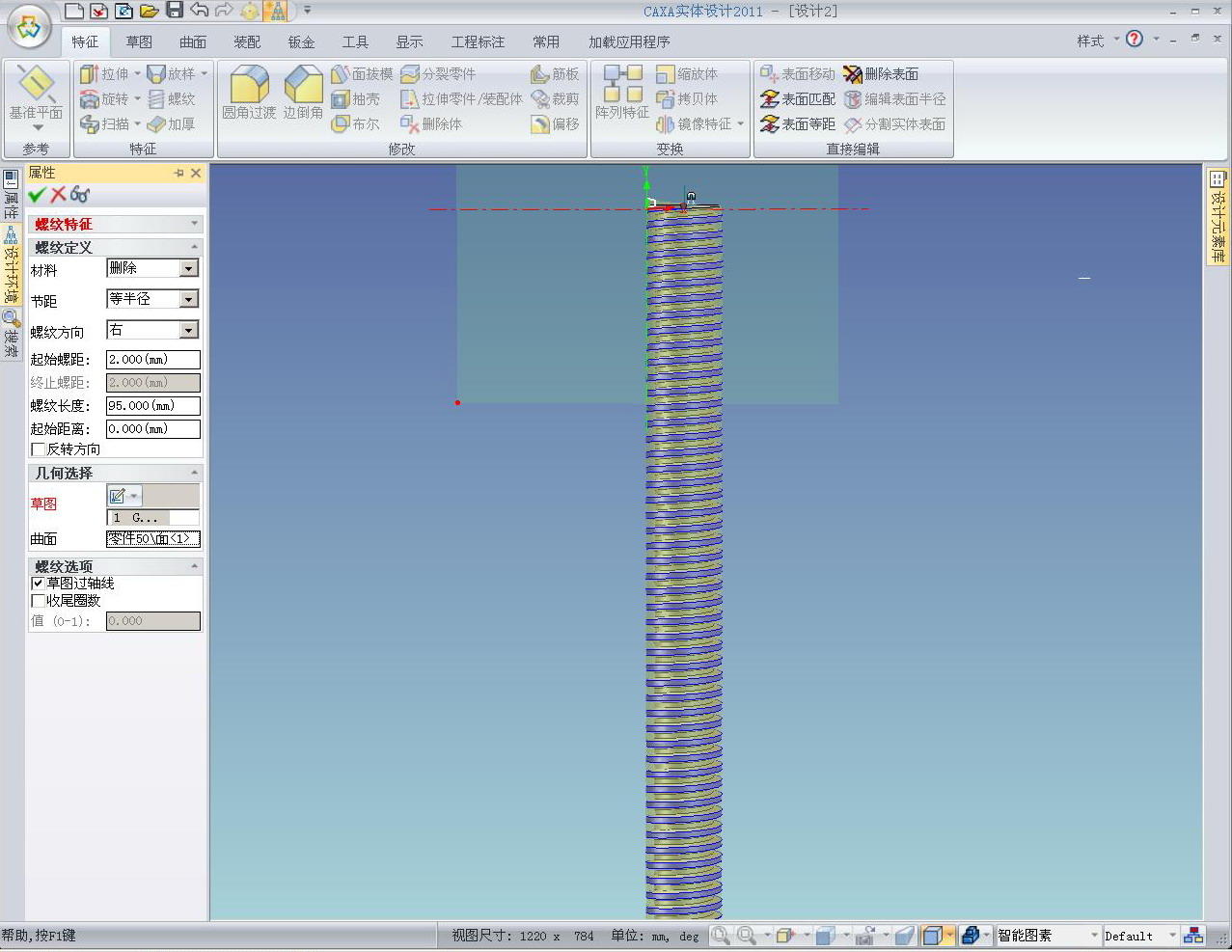
Task: Click 分割实体表面 split solid face
Action: pos(894,124)
